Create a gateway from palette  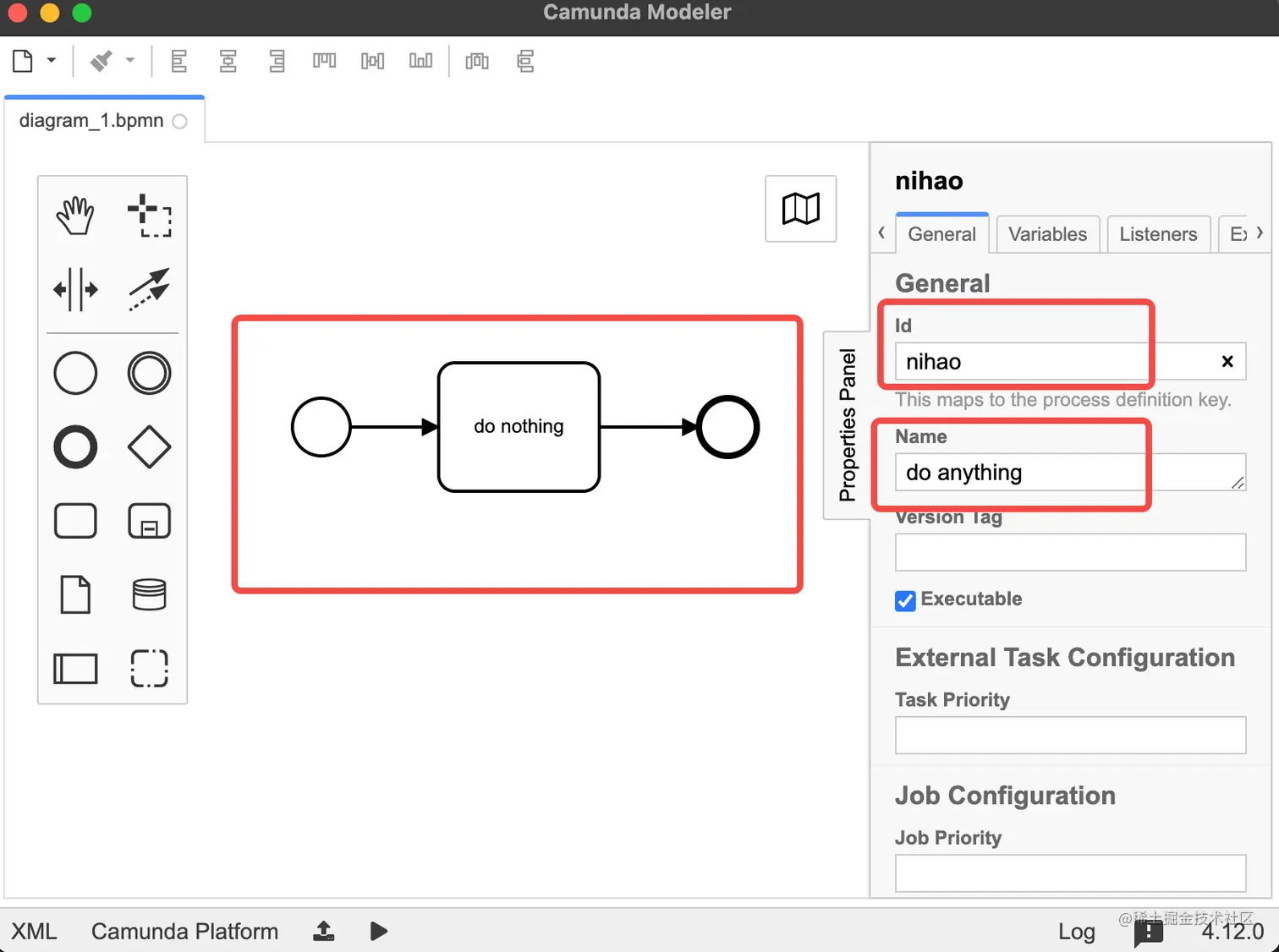149,446
